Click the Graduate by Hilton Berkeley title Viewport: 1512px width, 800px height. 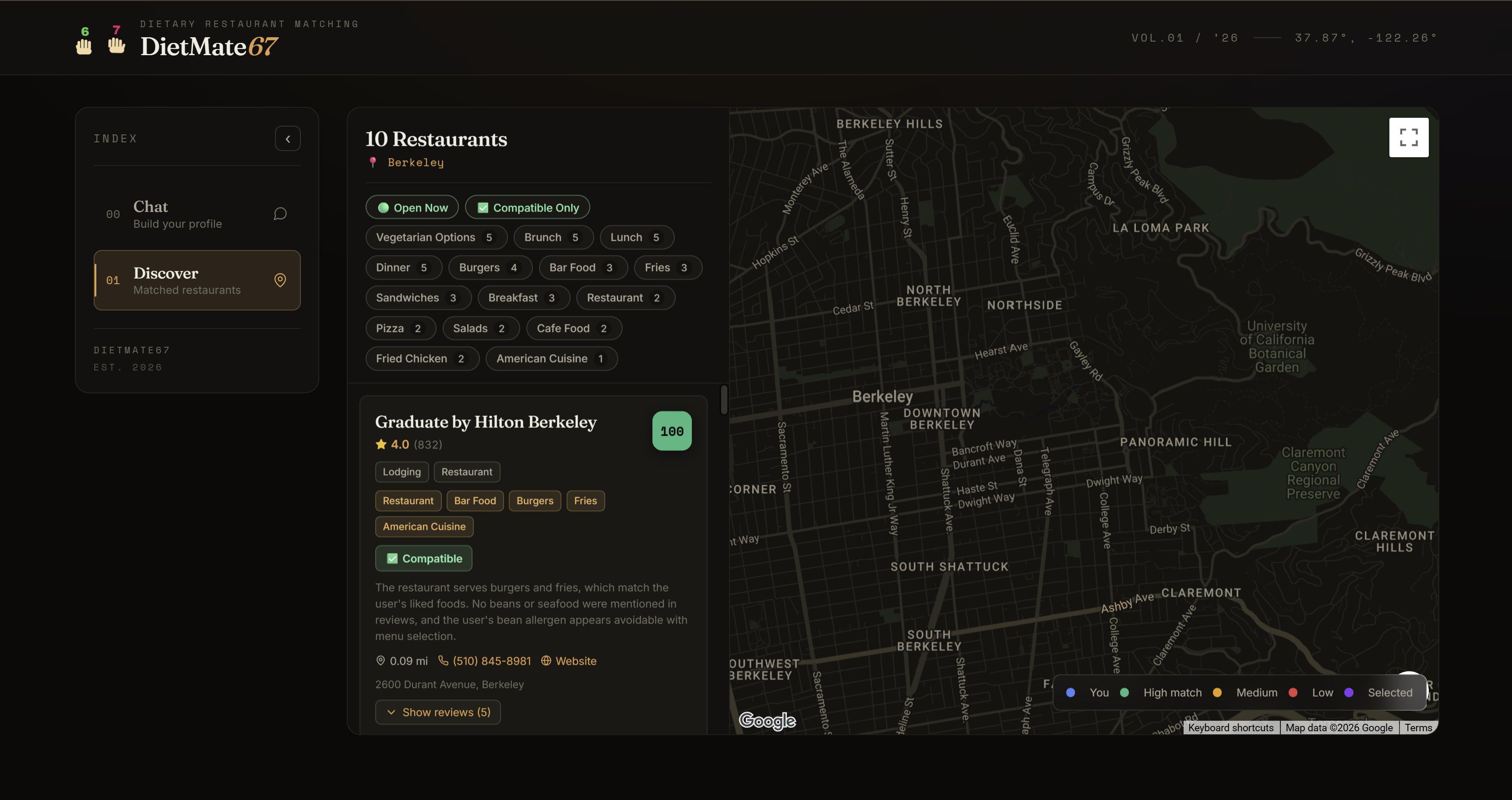[x=486, y=422]
